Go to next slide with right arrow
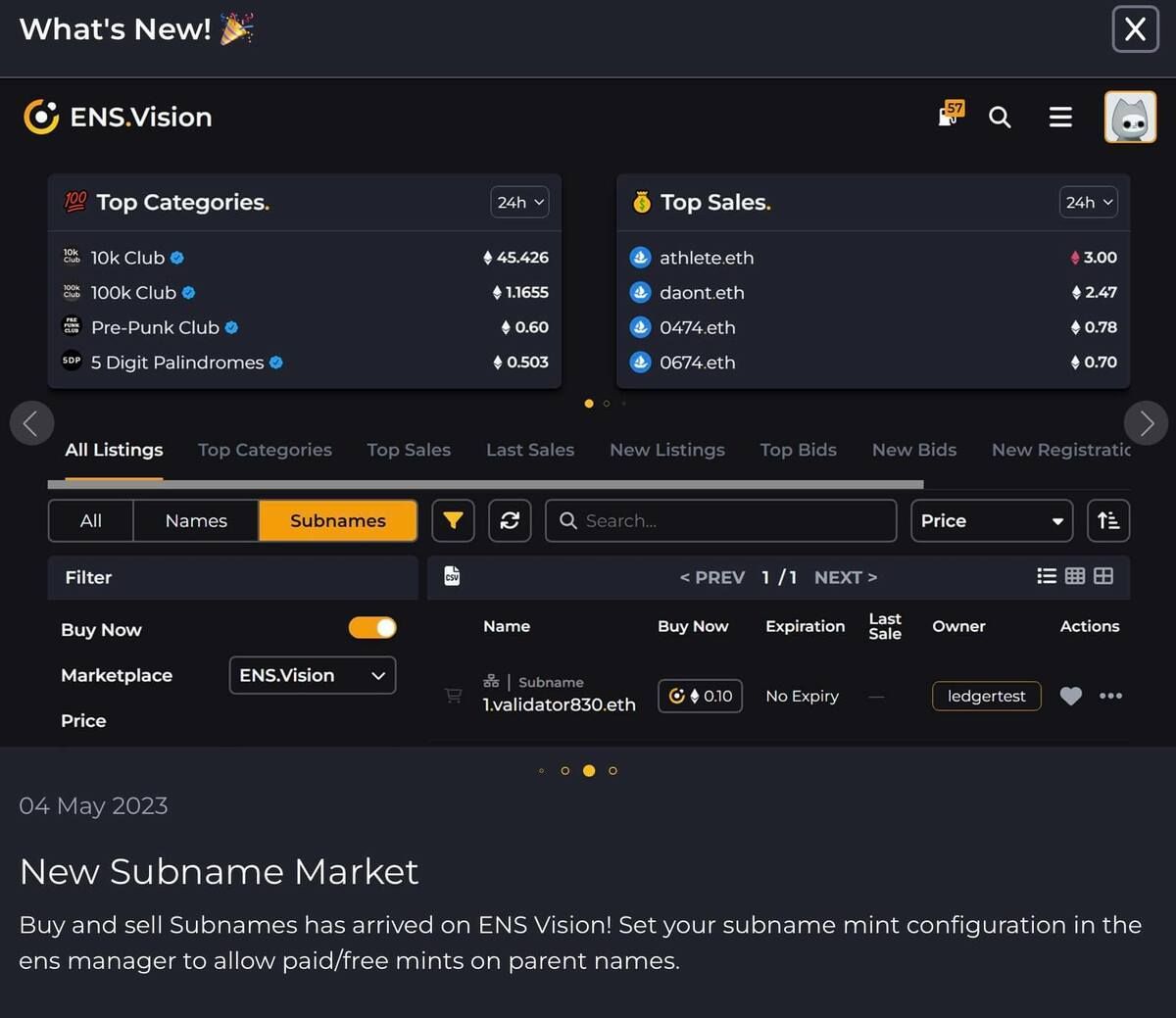1176x1018 pixels. [x=1146, y=423]
